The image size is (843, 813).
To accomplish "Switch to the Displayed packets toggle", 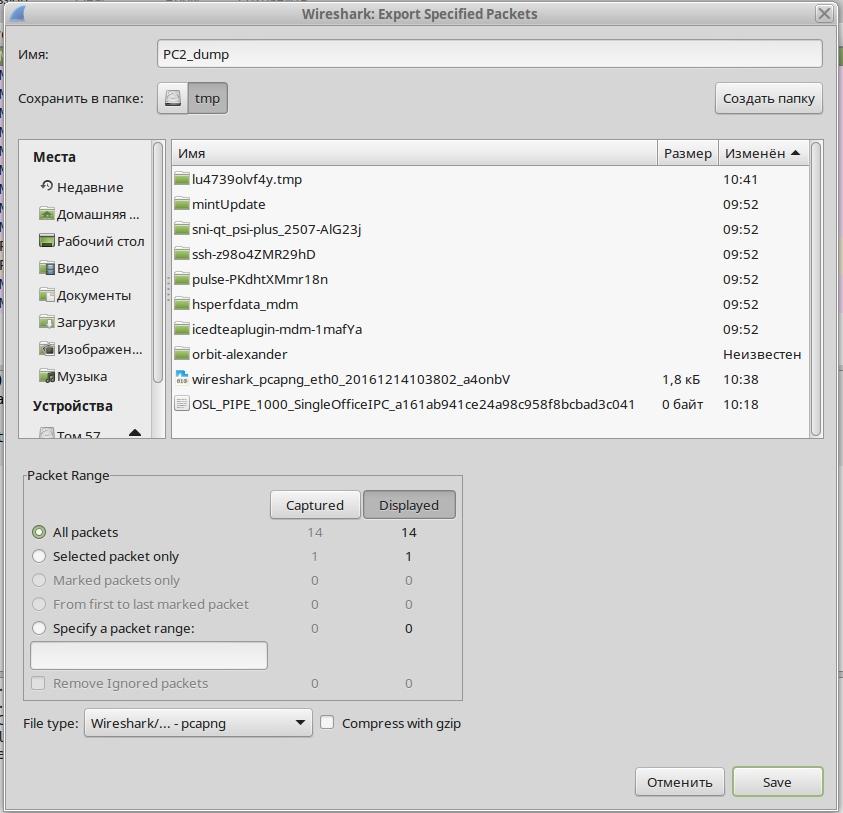I will coord(408,505).
